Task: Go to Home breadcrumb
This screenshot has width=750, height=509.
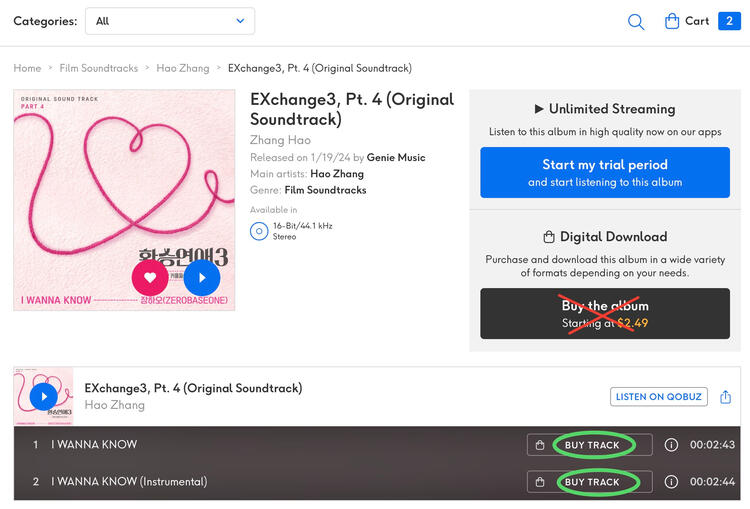Action: [x=27, y=68]
